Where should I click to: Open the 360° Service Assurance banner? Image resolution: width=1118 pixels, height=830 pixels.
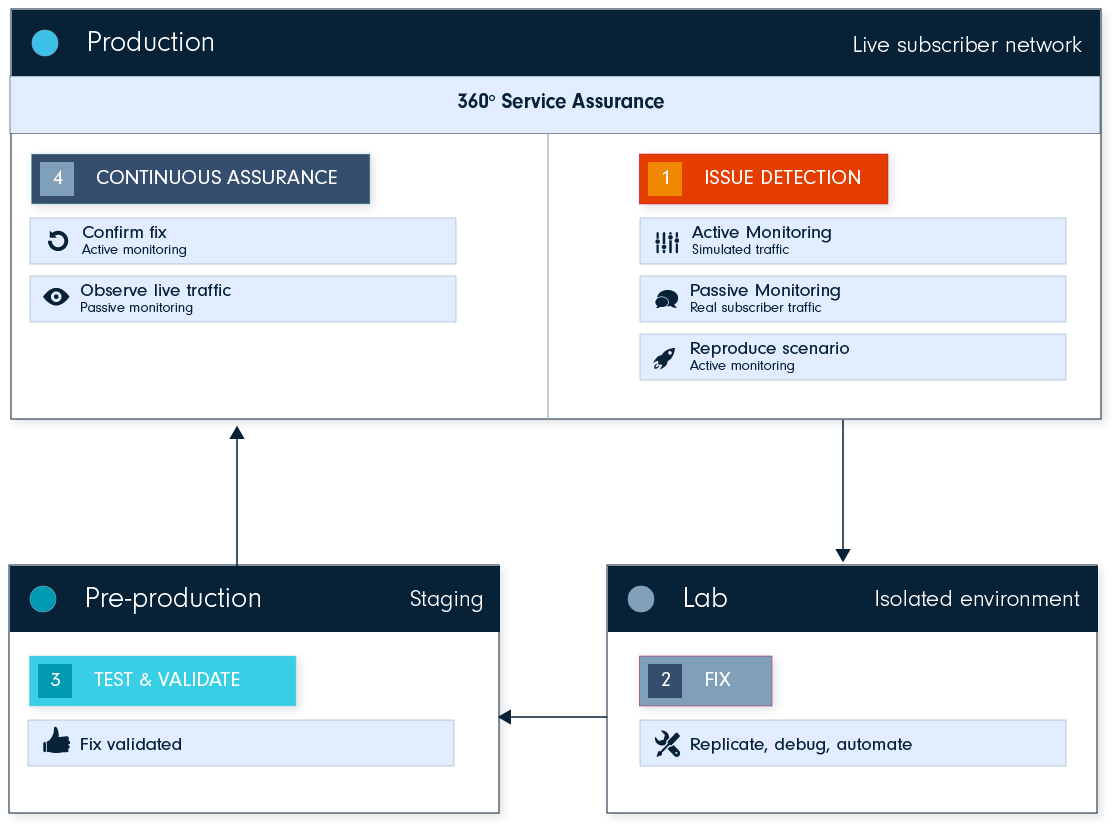[560, 102]
